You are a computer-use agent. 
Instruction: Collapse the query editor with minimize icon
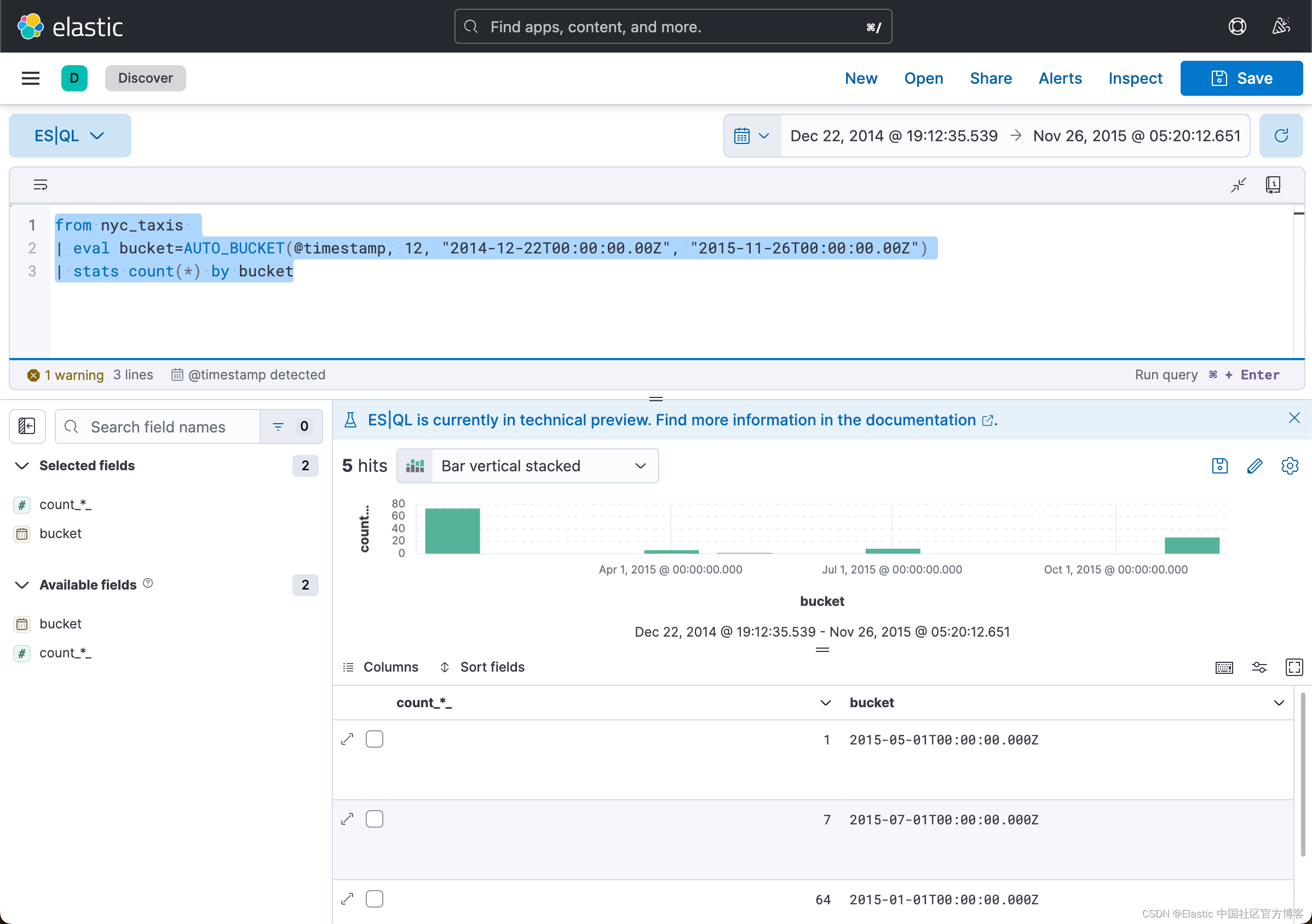[x=1238, y=184]
